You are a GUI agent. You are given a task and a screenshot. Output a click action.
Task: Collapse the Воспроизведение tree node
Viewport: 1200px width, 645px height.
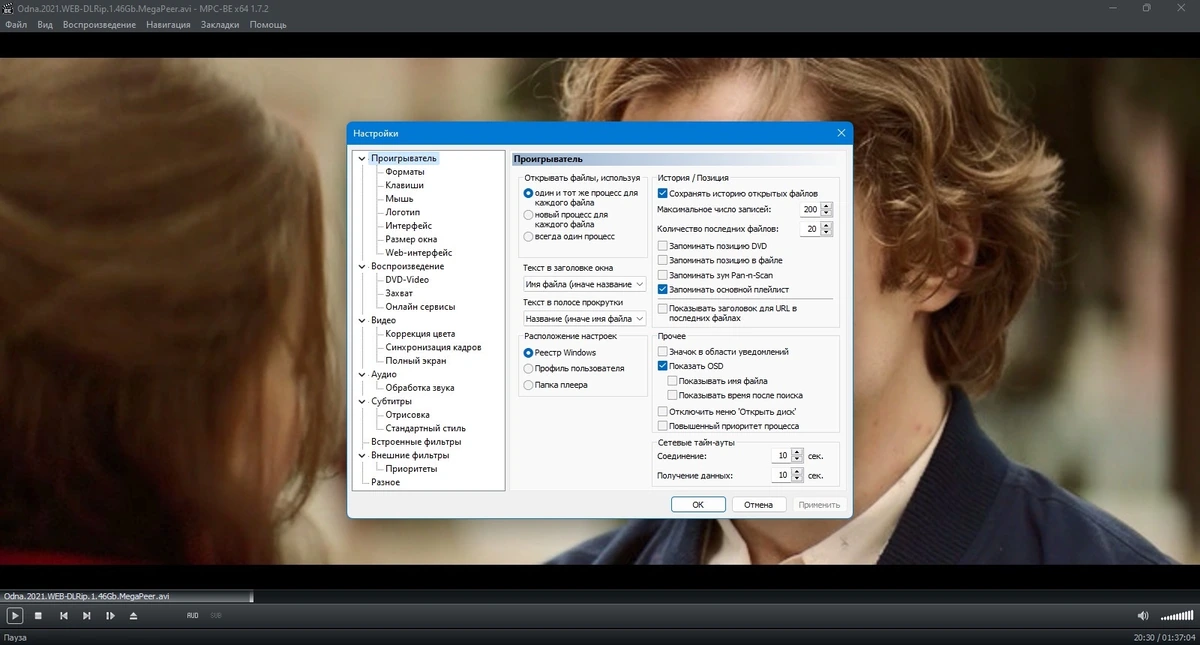point(362,266)
